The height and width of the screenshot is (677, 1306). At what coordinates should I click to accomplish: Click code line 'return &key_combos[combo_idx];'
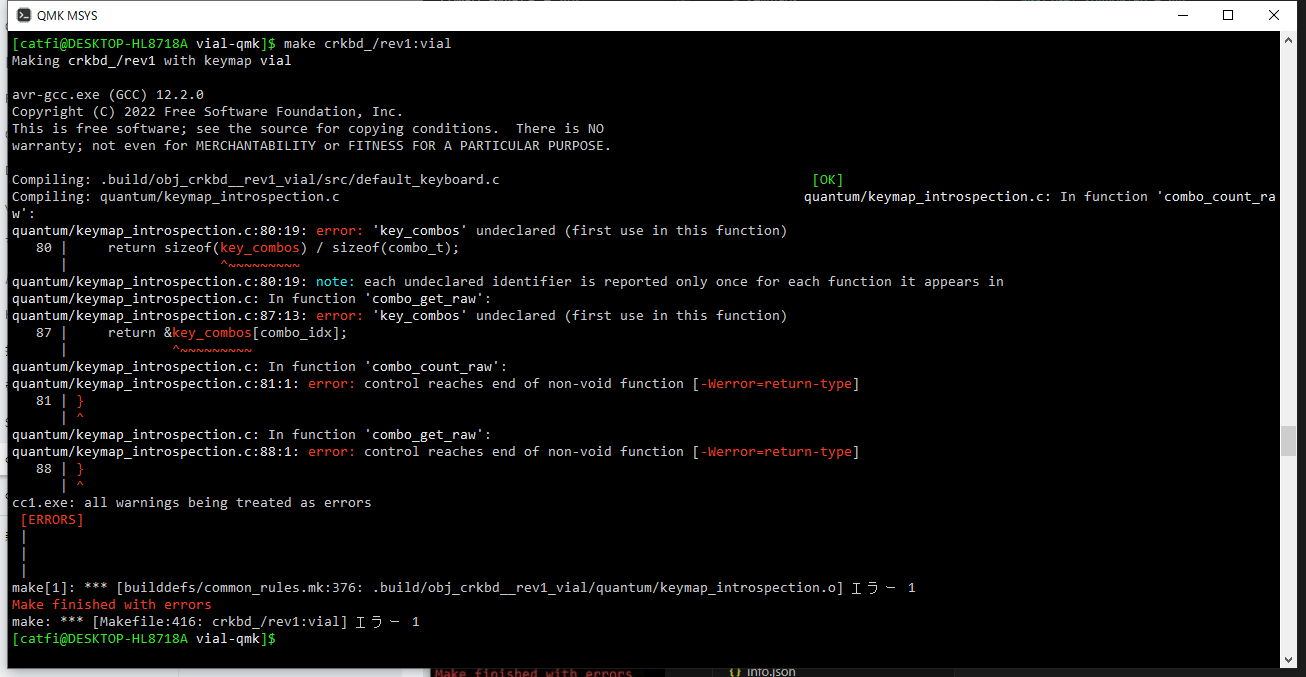[228, 333]
